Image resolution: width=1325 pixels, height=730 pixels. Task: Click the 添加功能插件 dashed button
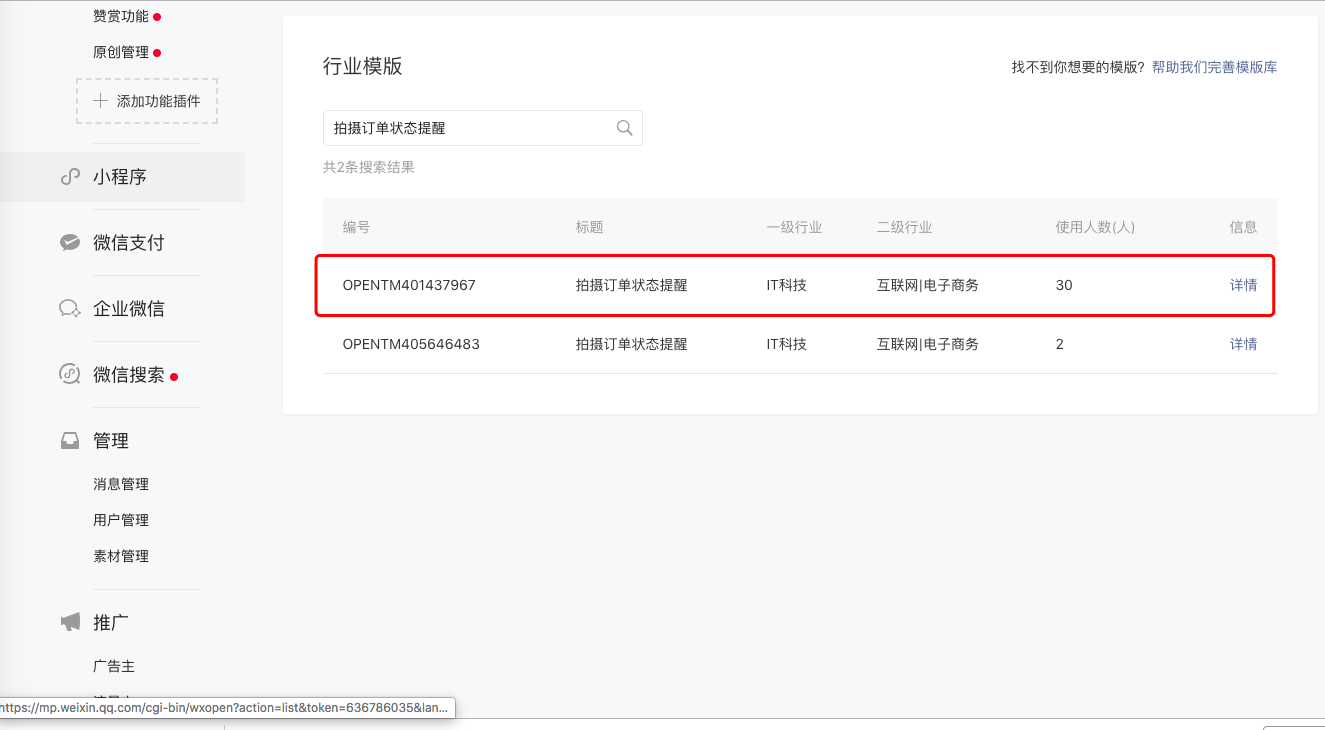(146, 100)
